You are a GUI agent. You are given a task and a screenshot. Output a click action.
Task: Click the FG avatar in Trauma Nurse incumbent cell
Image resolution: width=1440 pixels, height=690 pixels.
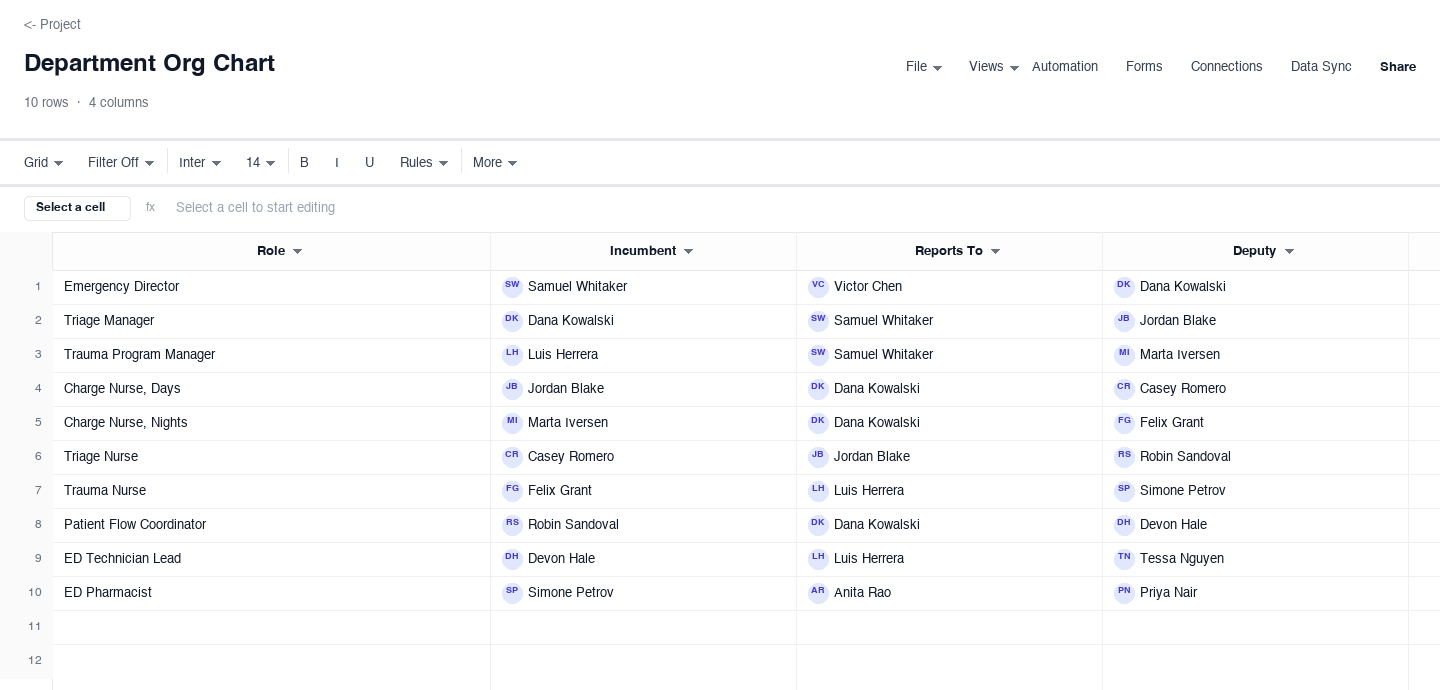coord(512,491)
